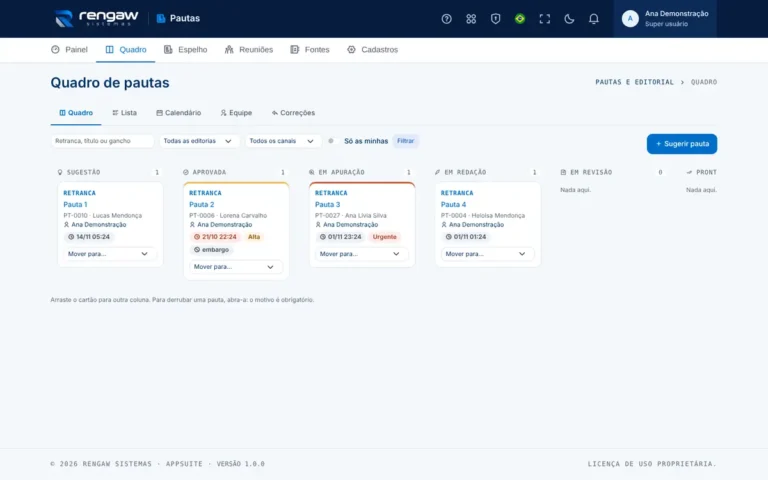Click the fullscreen icon in header
Image resolution: width=768 pixels, height=480 pixels.
[544, 19]
